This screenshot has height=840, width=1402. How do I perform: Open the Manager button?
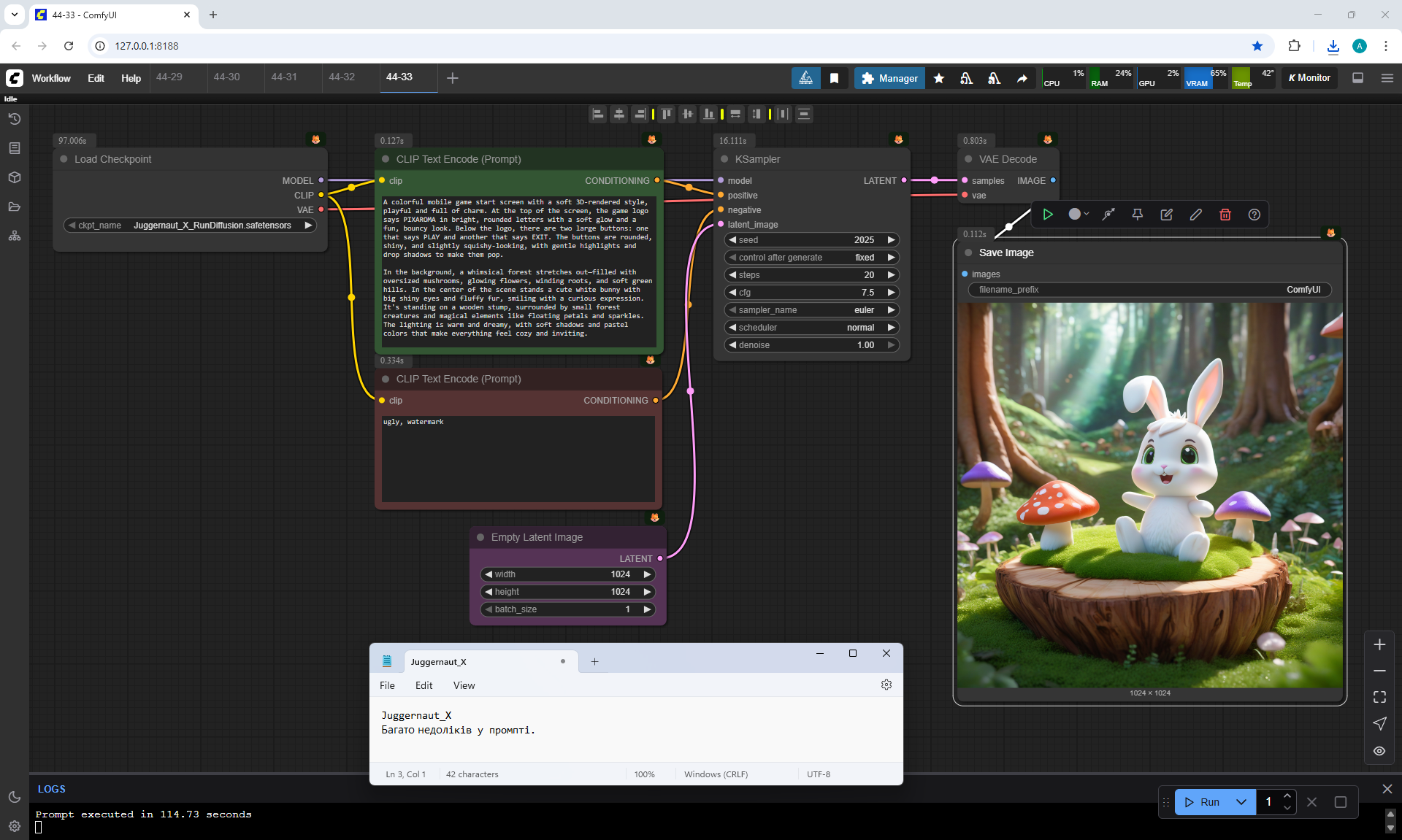(x=889, y=78)
